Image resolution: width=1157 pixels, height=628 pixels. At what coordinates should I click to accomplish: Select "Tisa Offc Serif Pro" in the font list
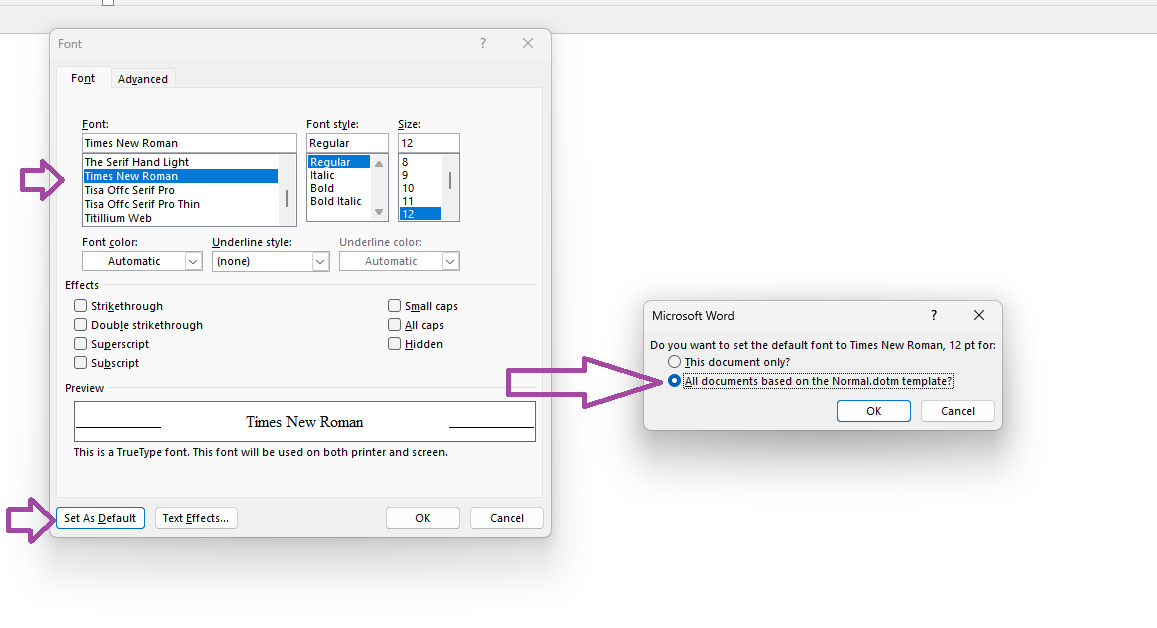point(140,190)
